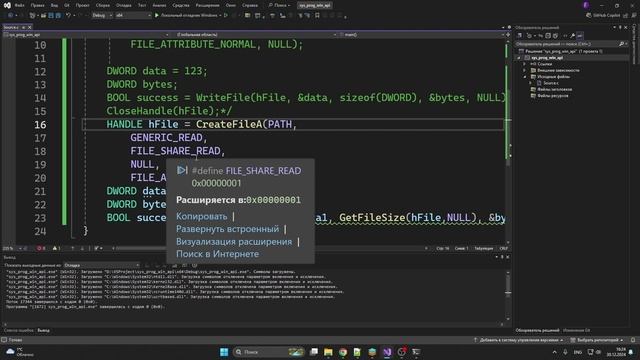Click the editor horizontal scrollbar
This screenshot has height=360, width=640.
click(x=269, y=248)
